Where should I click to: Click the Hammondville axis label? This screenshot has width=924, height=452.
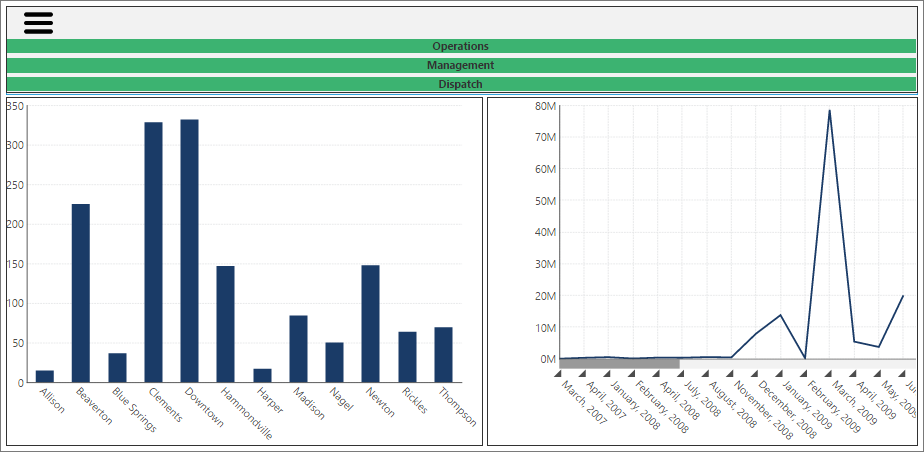coord(246,414)
